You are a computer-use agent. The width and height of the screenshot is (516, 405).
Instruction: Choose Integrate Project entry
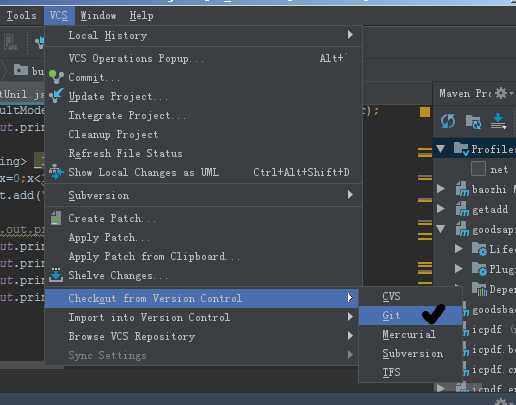pos(203,115)
